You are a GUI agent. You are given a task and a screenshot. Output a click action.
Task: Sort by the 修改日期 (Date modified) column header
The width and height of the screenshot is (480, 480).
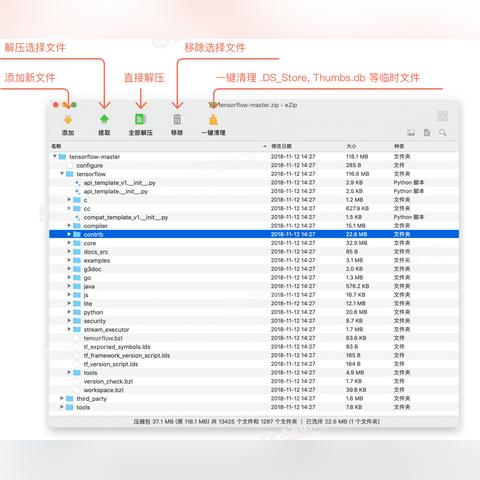[x=306, y=146]
